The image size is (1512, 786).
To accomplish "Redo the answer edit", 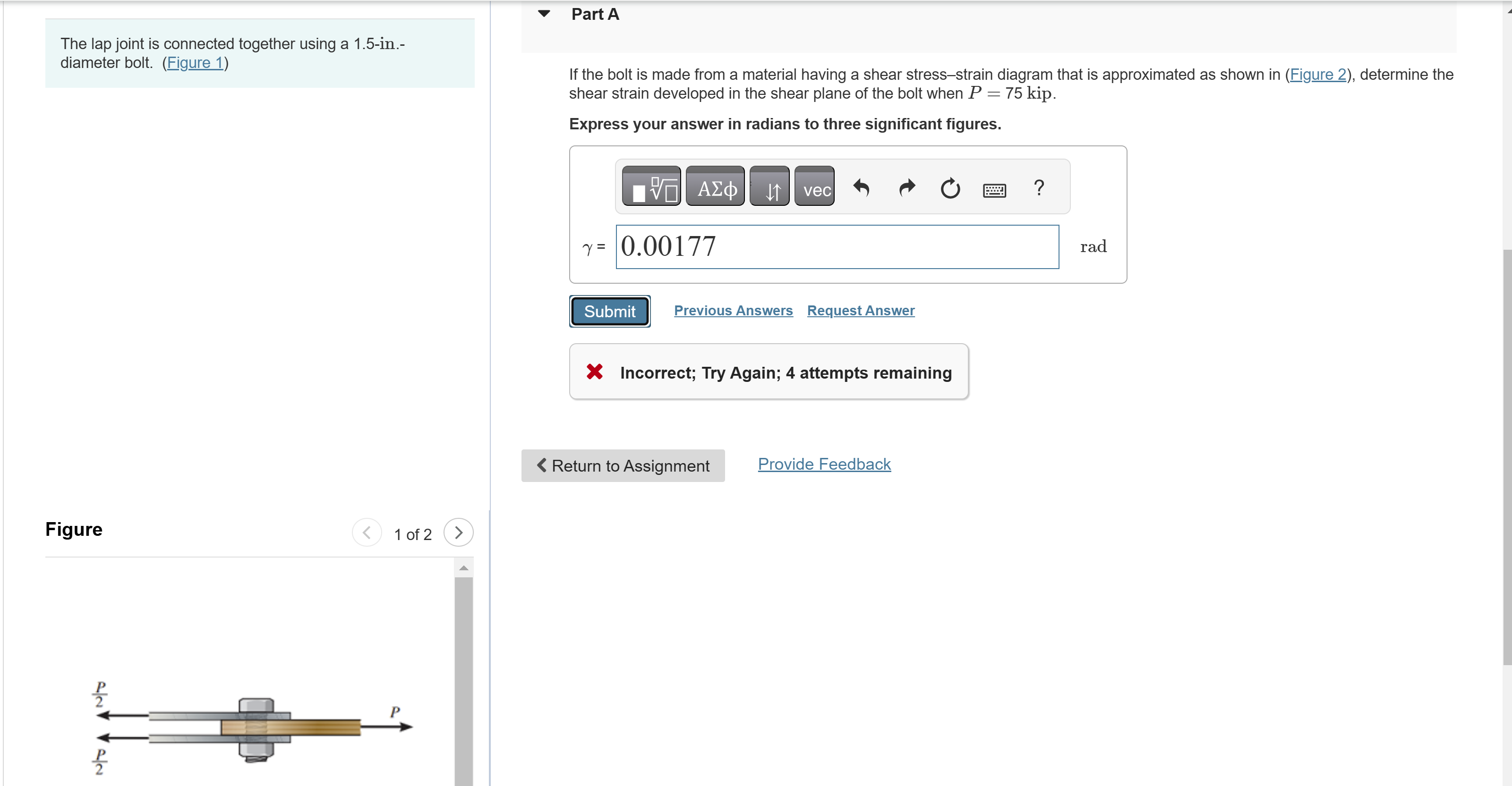I will click(x=907, y=188).
